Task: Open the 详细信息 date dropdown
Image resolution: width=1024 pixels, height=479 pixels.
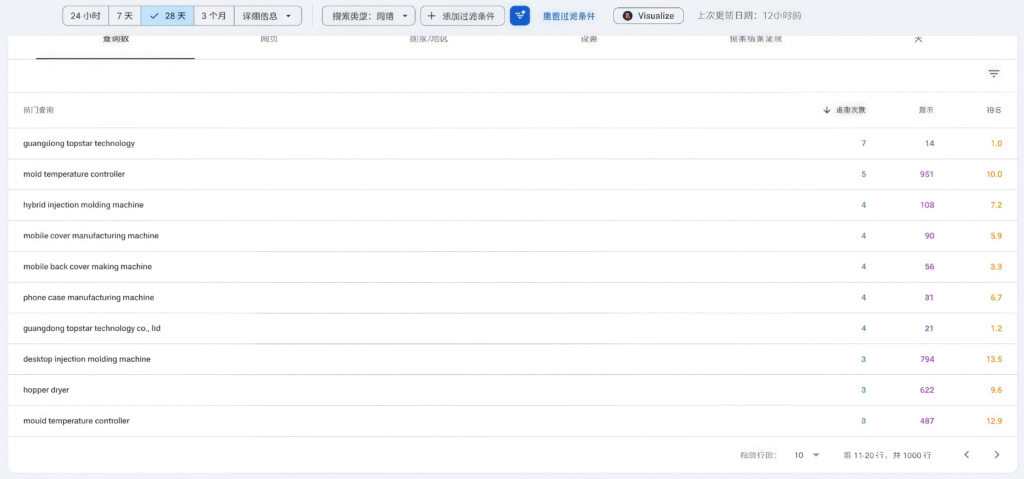Action: [x=268, y=16]
